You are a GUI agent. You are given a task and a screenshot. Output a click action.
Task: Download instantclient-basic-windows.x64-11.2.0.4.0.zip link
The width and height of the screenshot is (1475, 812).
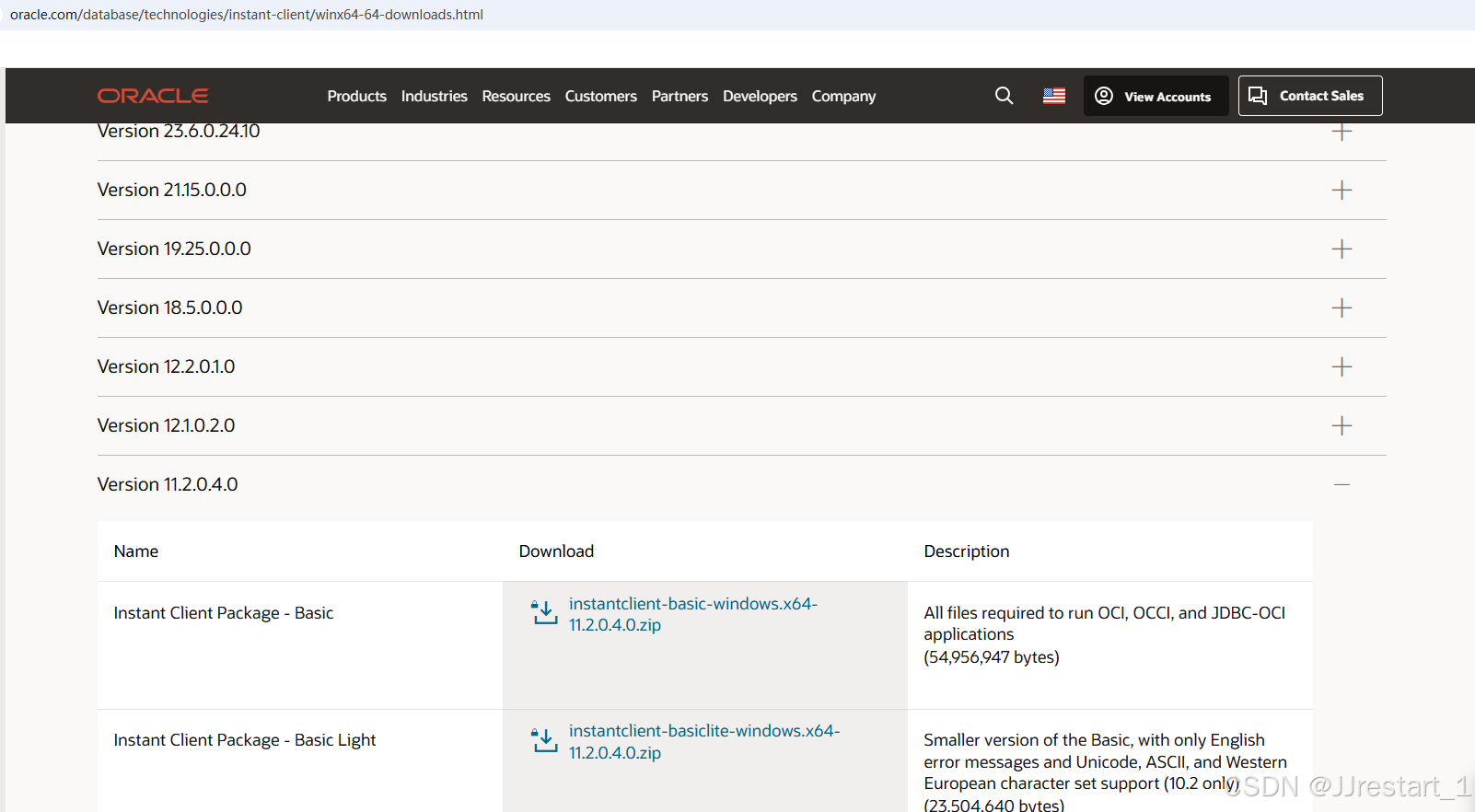pos(692,614)
